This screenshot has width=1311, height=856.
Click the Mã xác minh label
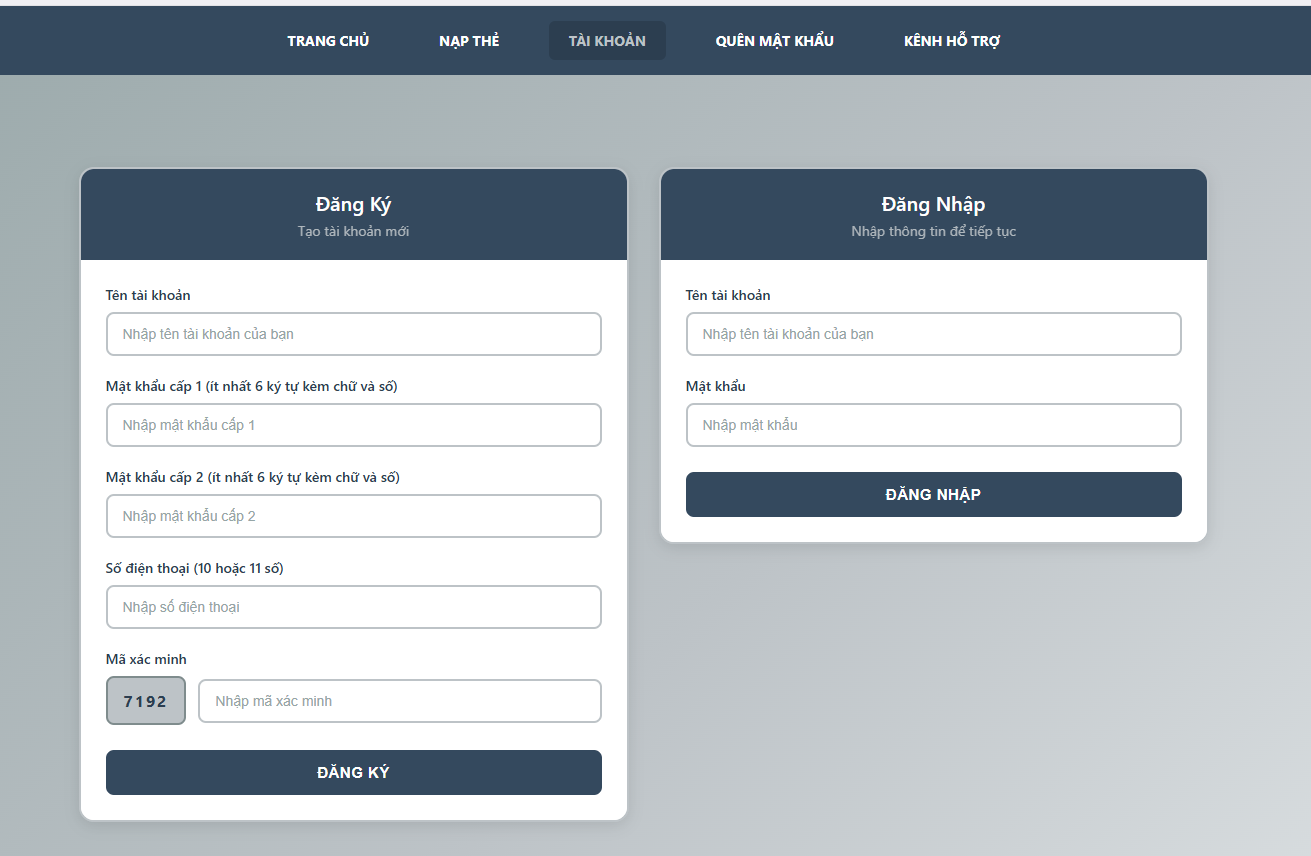146,659
